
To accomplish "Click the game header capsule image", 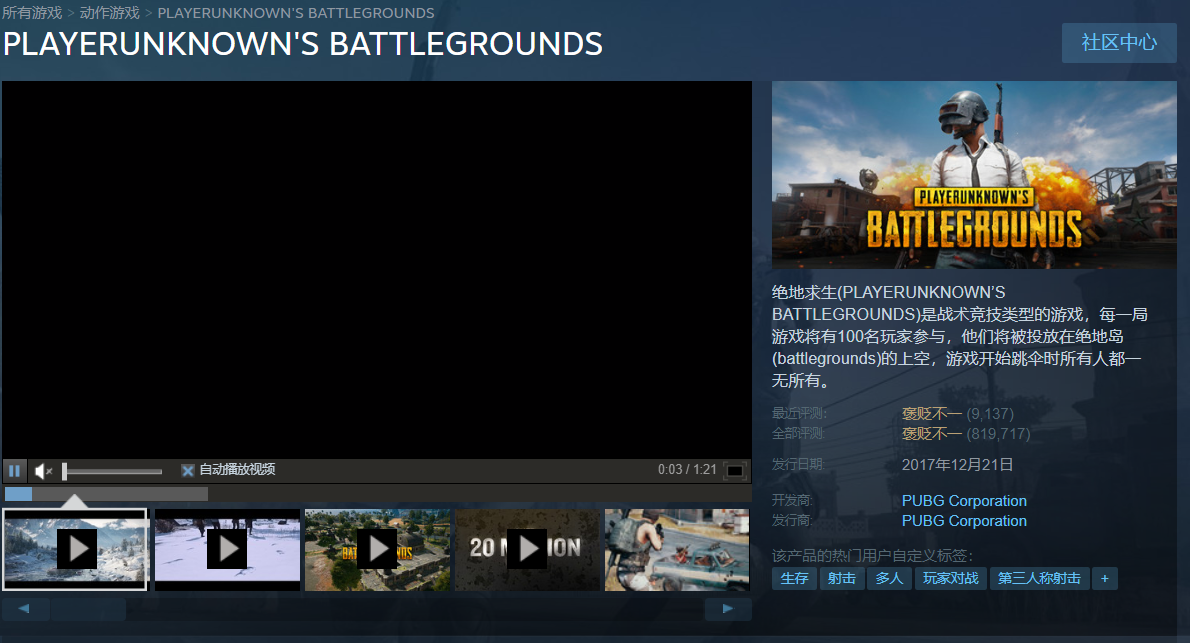I will pos(974,175).
